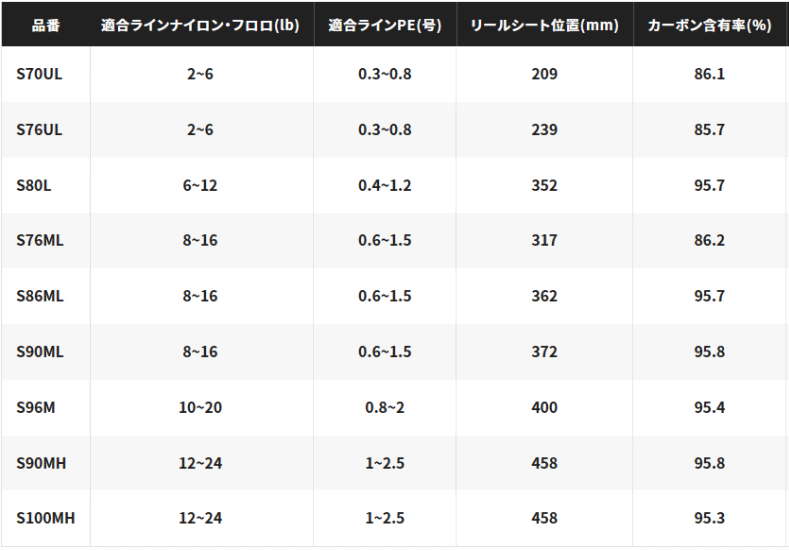Click the 10~20 nylon line value
This screenshot has width=789, height=550.
click(x=200, y=407)
